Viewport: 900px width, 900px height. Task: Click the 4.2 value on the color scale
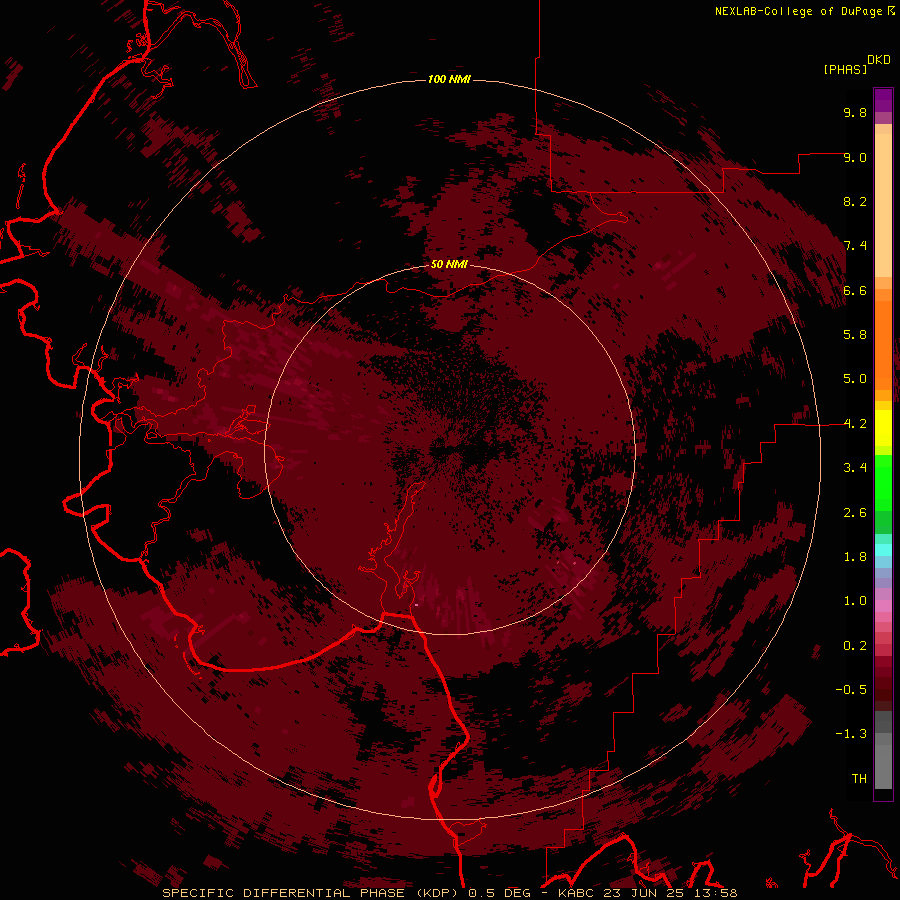coord(855,424)
